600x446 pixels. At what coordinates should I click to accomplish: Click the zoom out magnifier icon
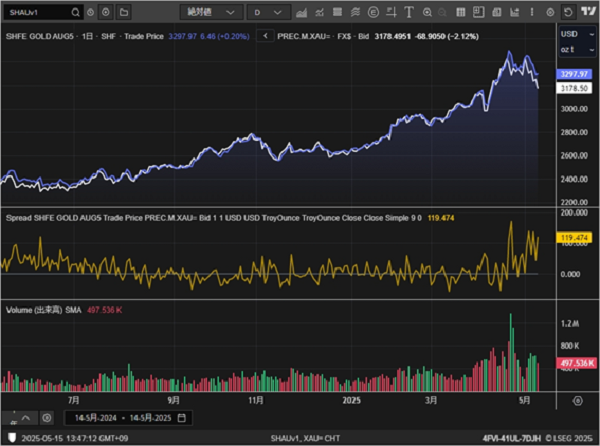pos(442,13)
